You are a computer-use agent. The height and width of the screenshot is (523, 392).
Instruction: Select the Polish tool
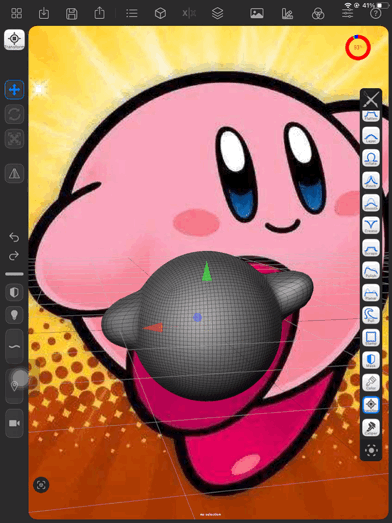[371, 270]
